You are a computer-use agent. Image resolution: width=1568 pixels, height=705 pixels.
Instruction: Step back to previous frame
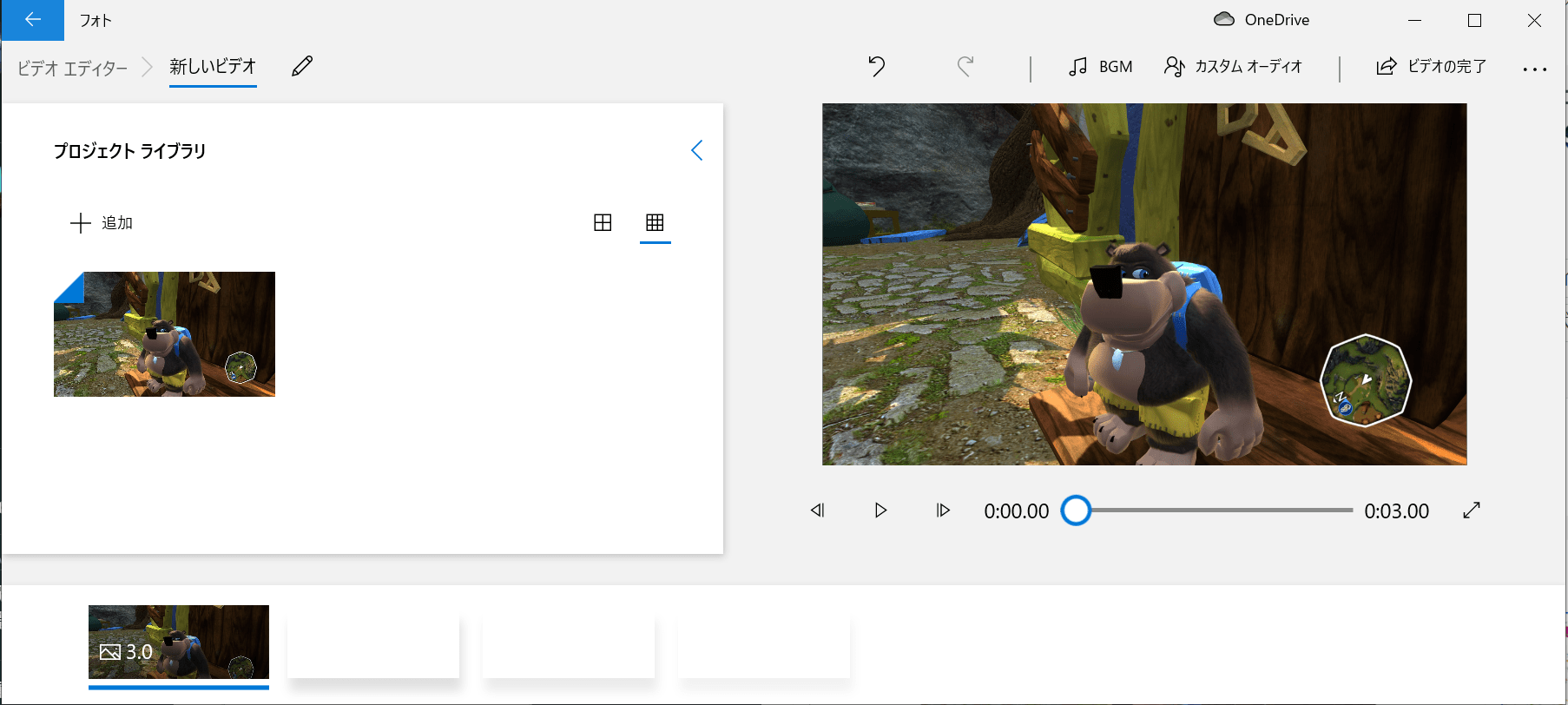pos(817,511)
